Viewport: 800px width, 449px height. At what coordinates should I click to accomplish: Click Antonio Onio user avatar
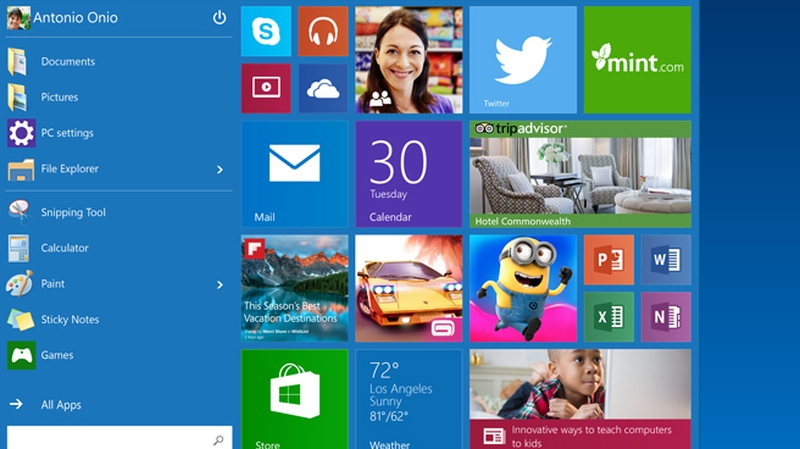pyautogui.click(x=18, y=18)
